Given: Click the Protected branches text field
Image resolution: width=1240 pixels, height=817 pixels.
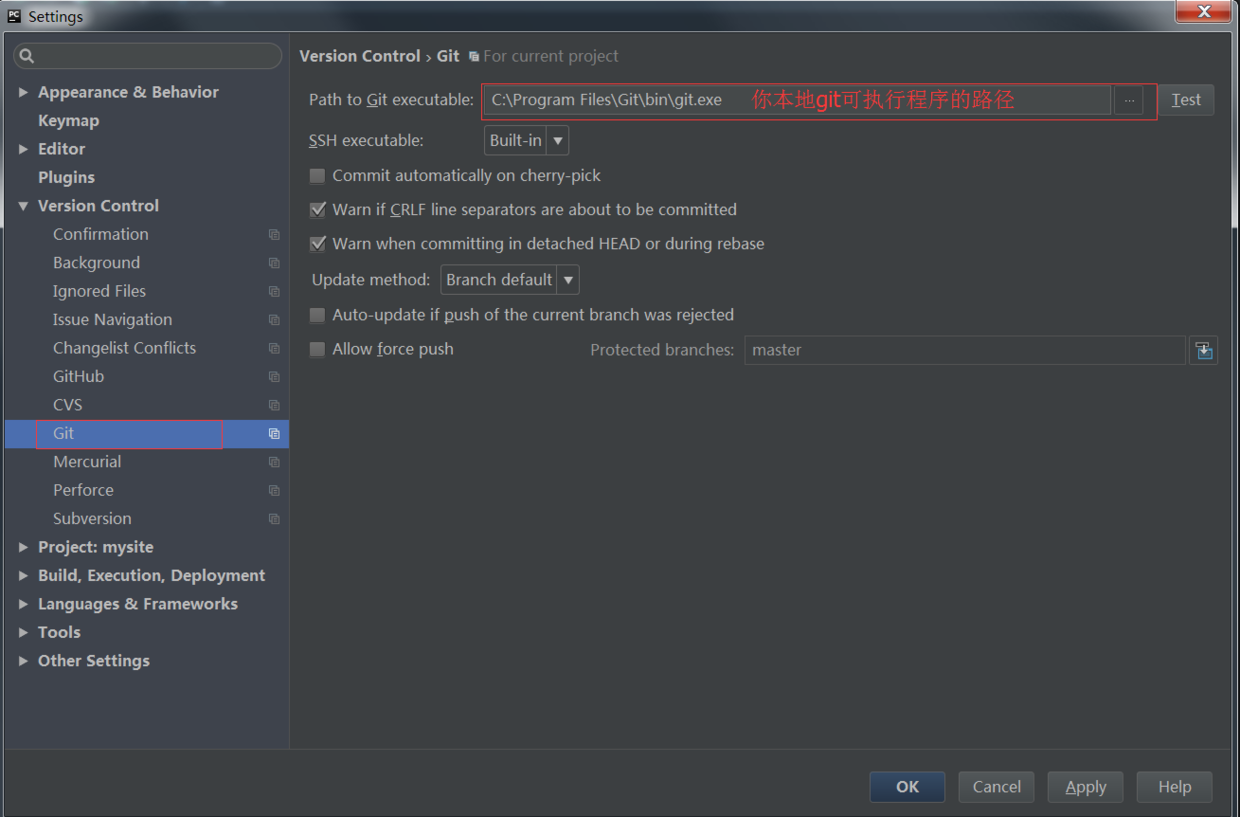Looking at the screenshot, I should tap(965, 350).
